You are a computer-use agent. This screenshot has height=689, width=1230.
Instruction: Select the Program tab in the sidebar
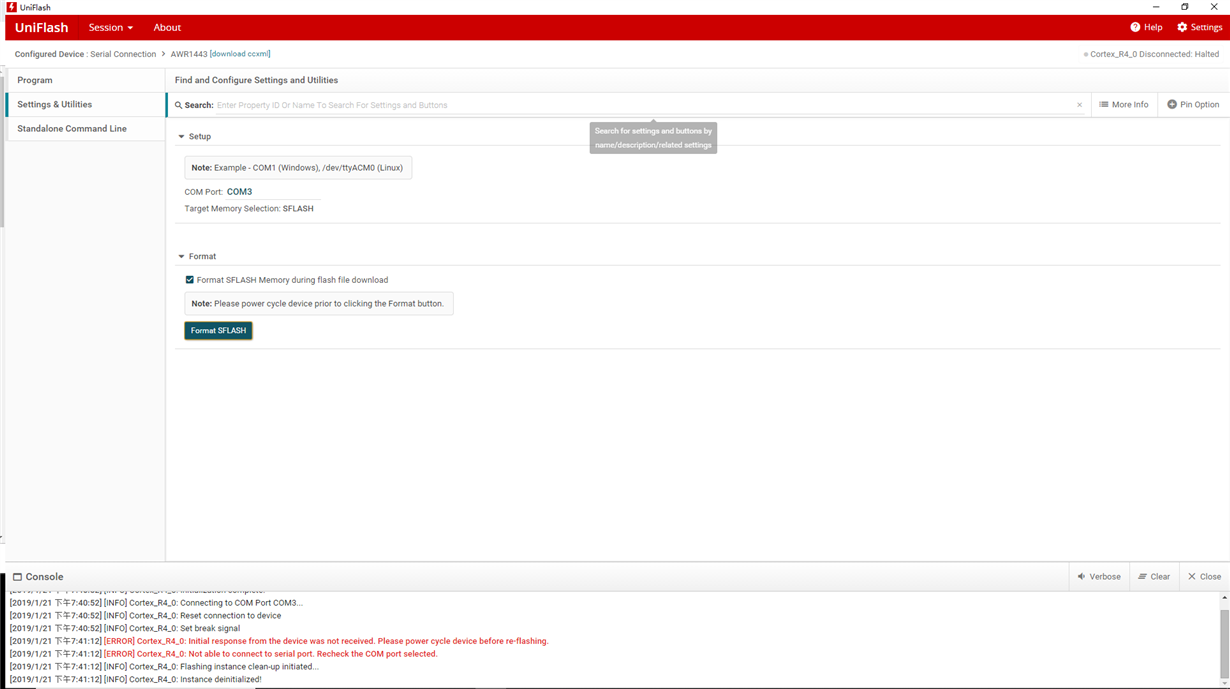[x=85, y=80]
